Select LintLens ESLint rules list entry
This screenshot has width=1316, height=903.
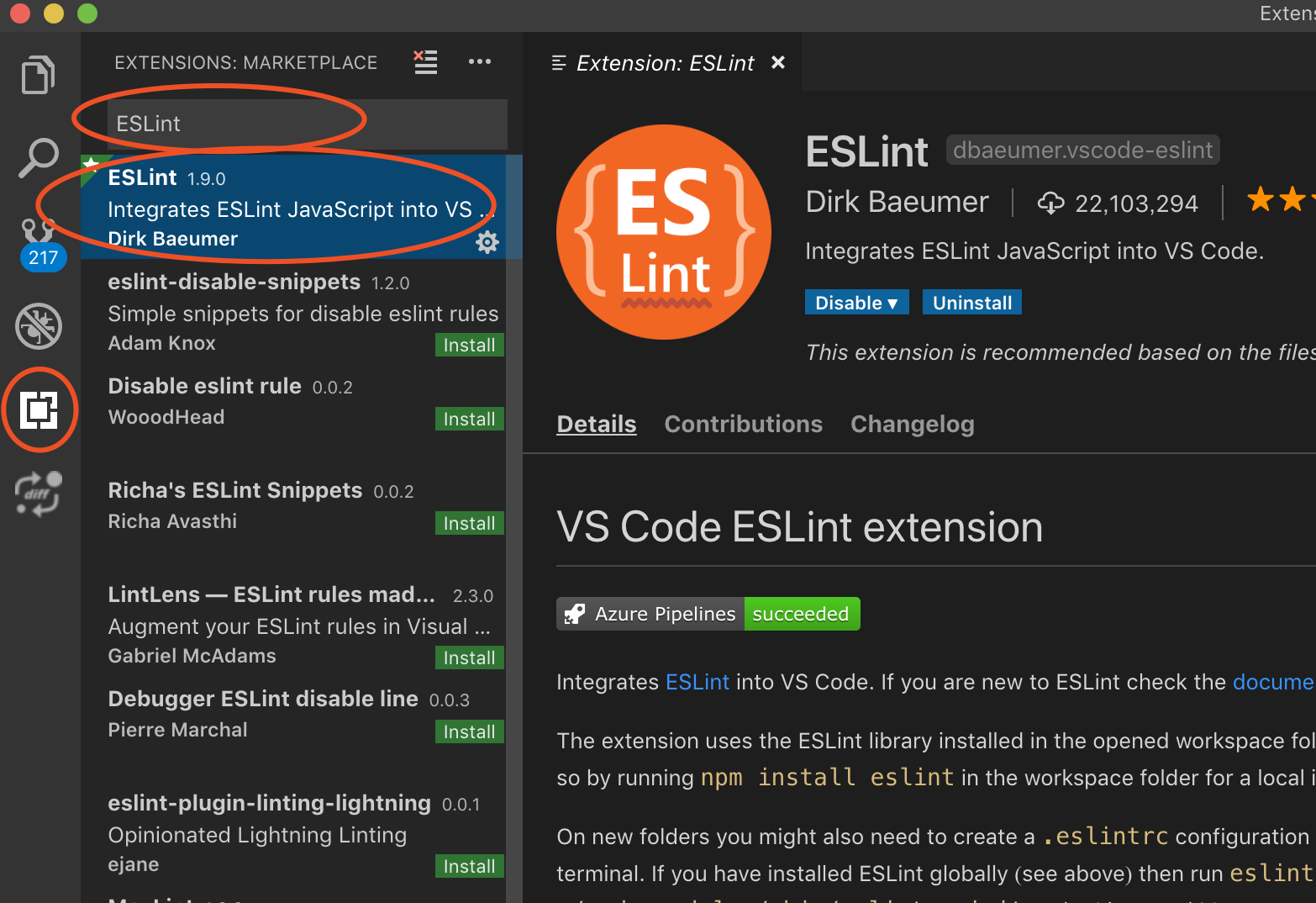point(301,624)
